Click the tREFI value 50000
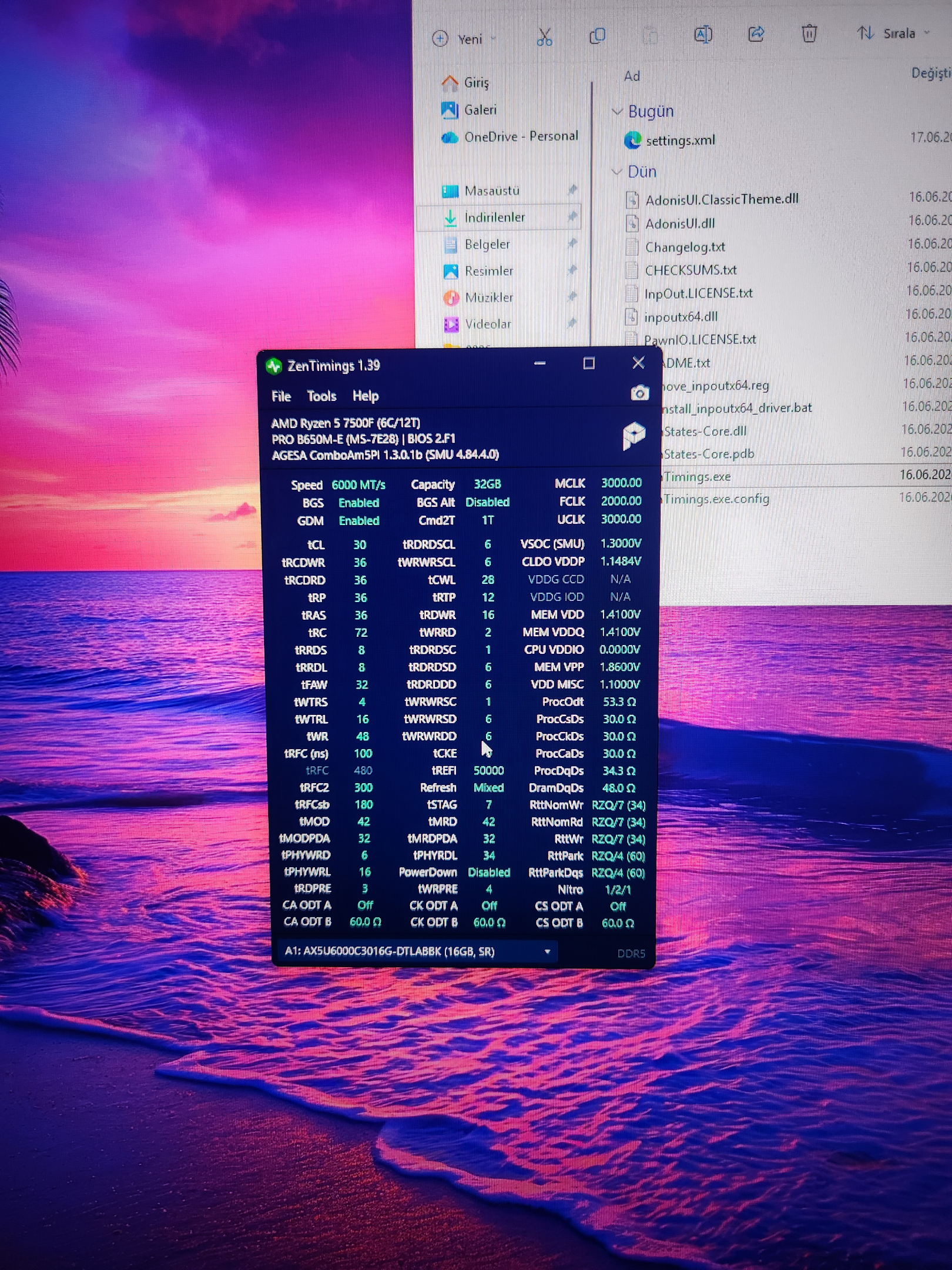Viewport: 952px width, 1270px height. tap(488, 771)
